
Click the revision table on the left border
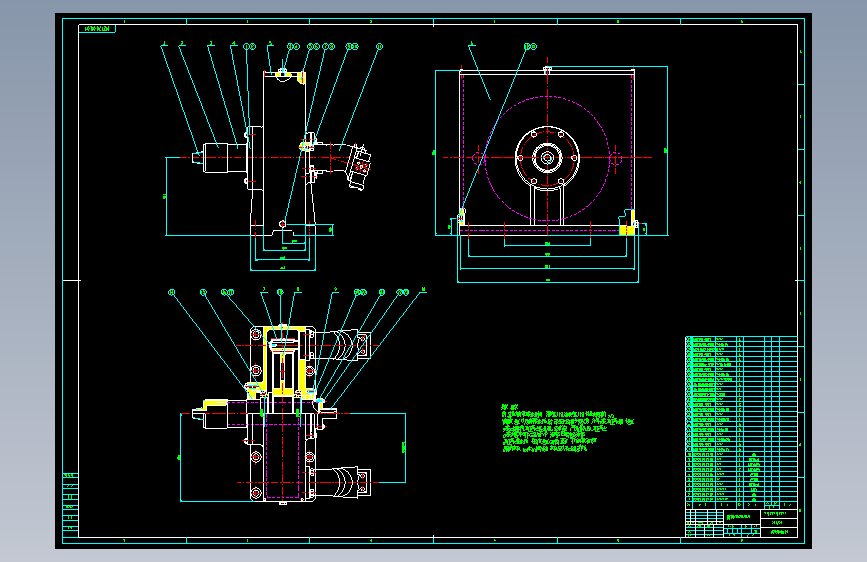click(x=70, y=505)
